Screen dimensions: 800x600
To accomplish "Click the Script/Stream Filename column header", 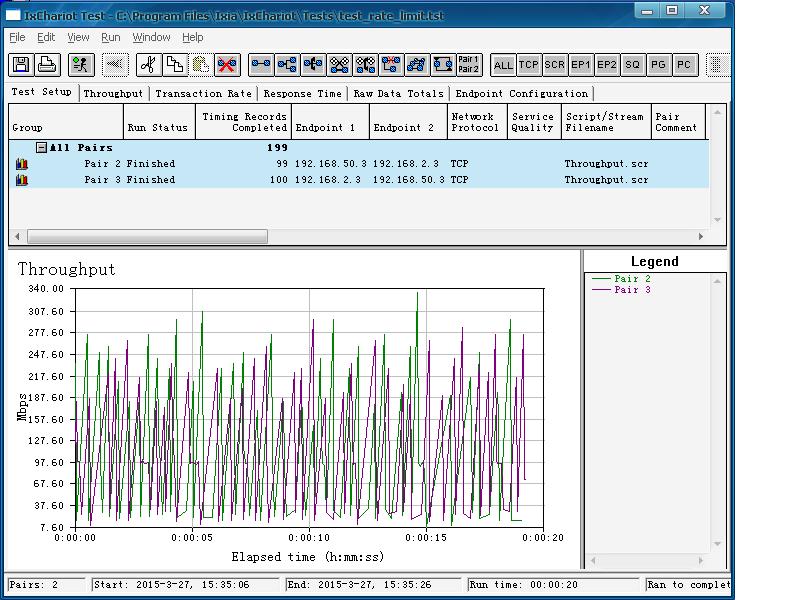I will 606,121.
